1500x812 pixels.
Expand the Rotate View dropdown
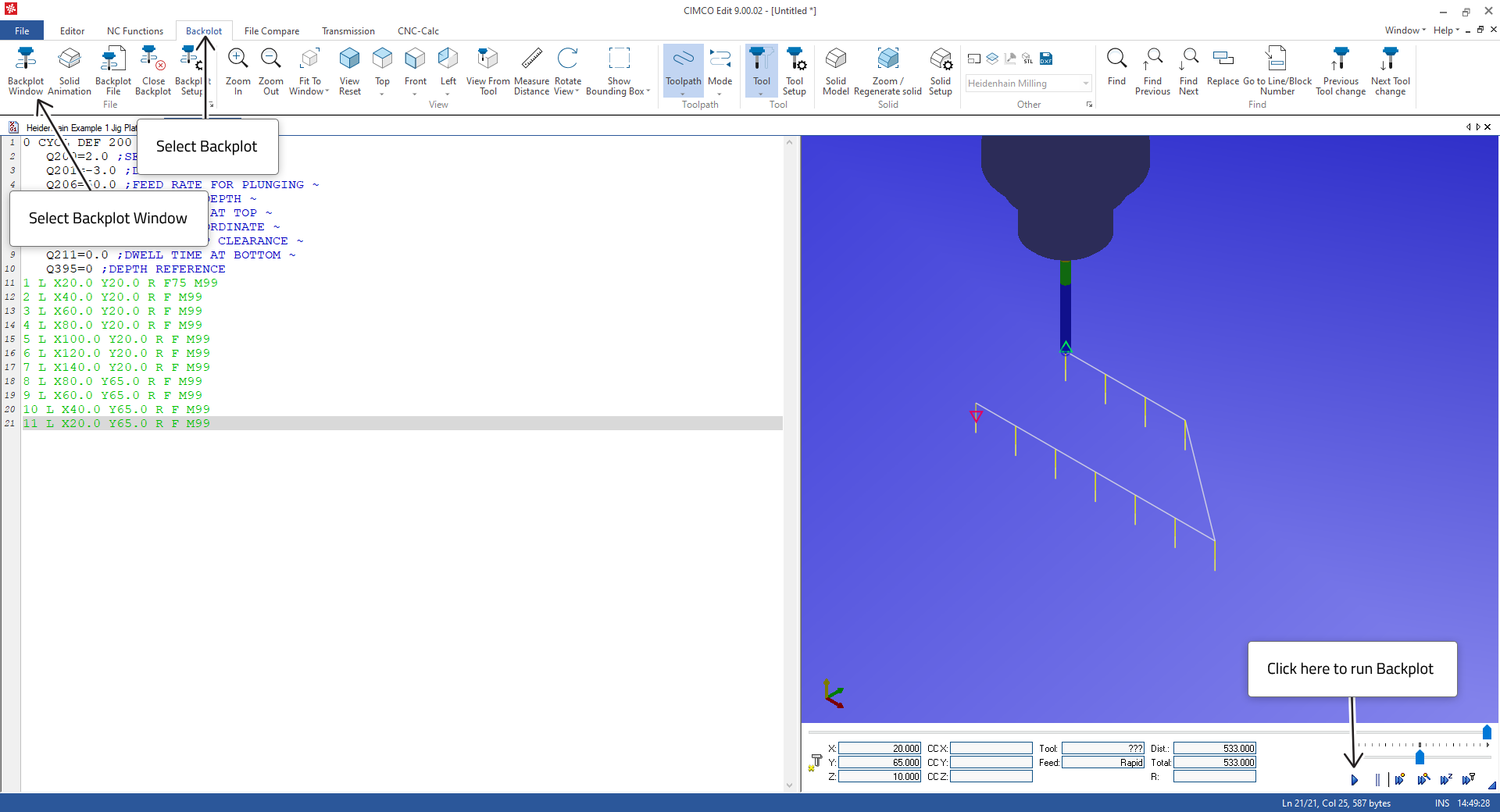tap(577, 92)
